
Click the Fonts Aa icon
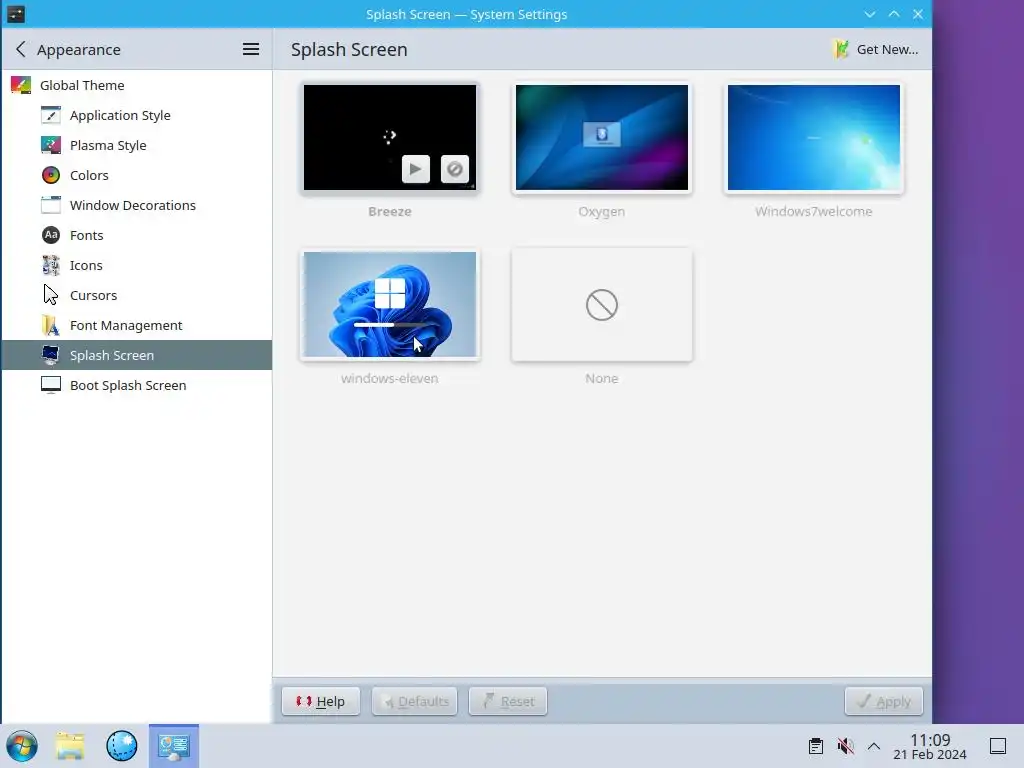[51, 235]
